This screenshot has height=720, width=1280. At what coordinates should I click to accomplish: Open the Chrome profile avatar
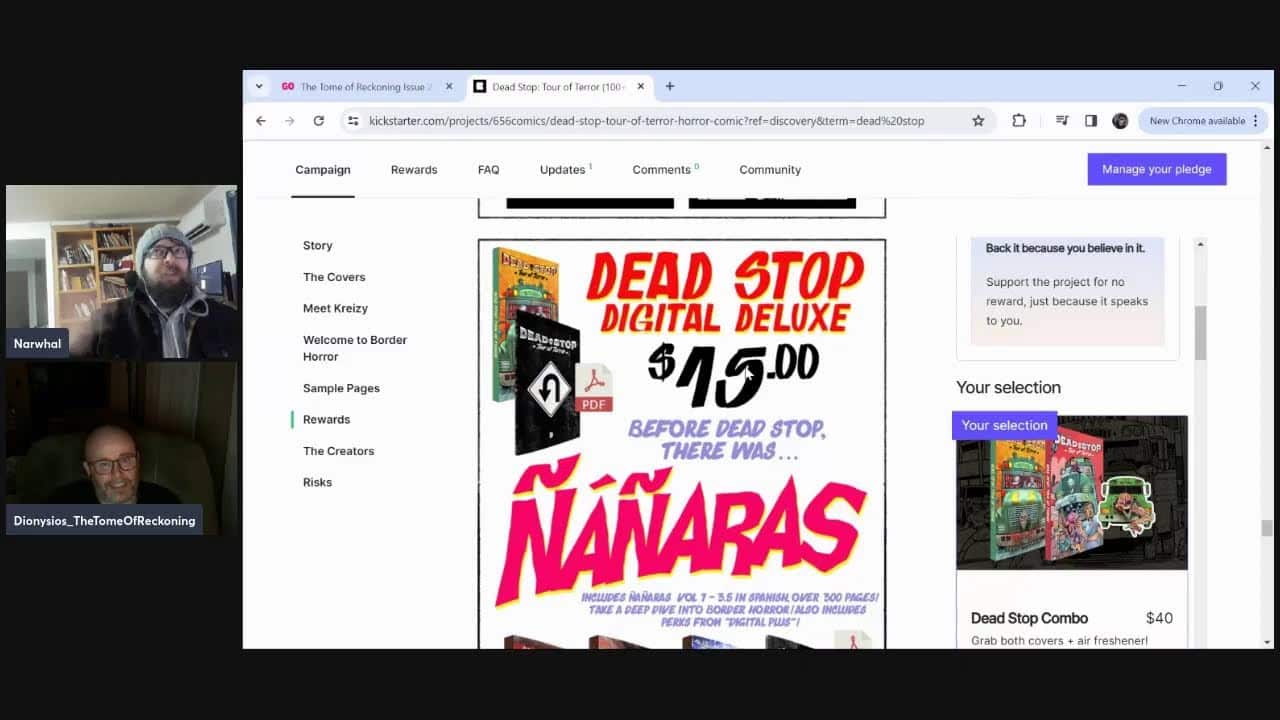pyautogui.click(x=1120, y=121)
